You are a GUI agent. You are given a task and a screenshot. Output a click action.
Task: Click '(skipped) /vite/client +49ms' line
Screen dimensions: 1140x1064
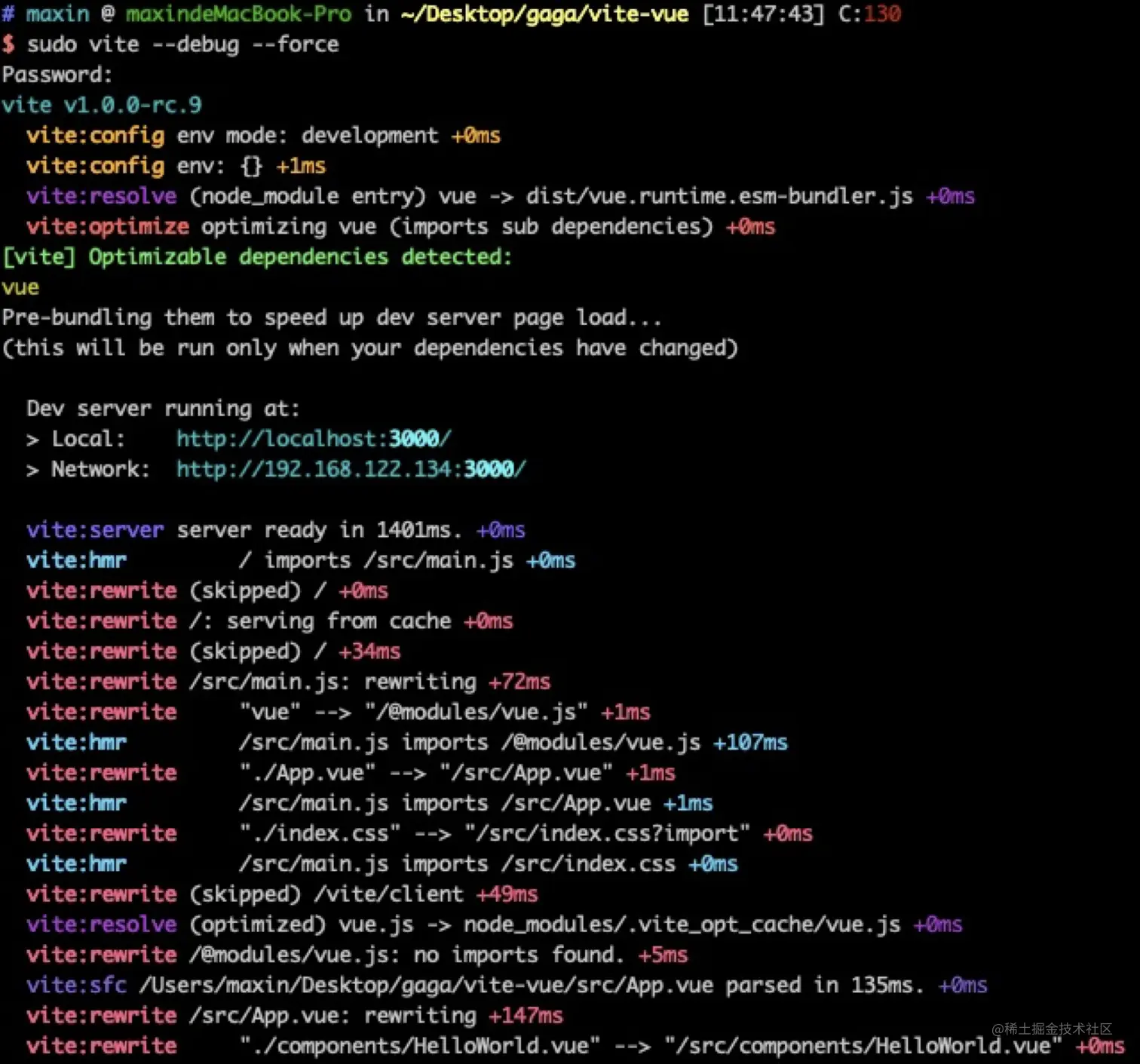282,894
